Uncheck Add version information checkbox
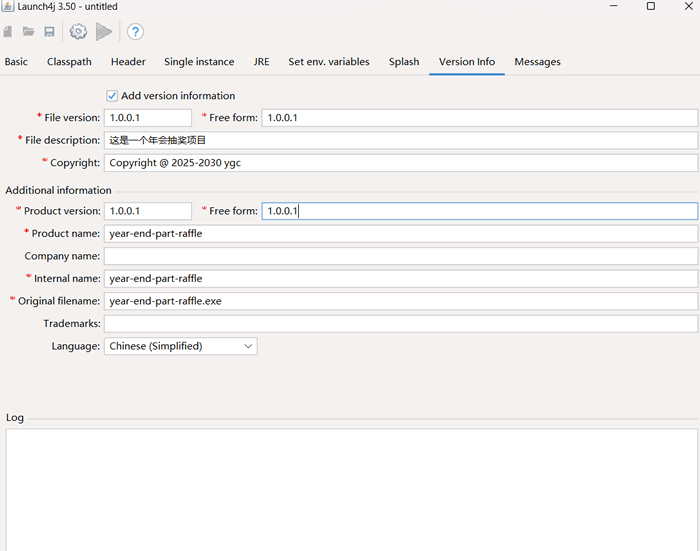The width and height of the screenshot is (700, 551). [112, 96]
